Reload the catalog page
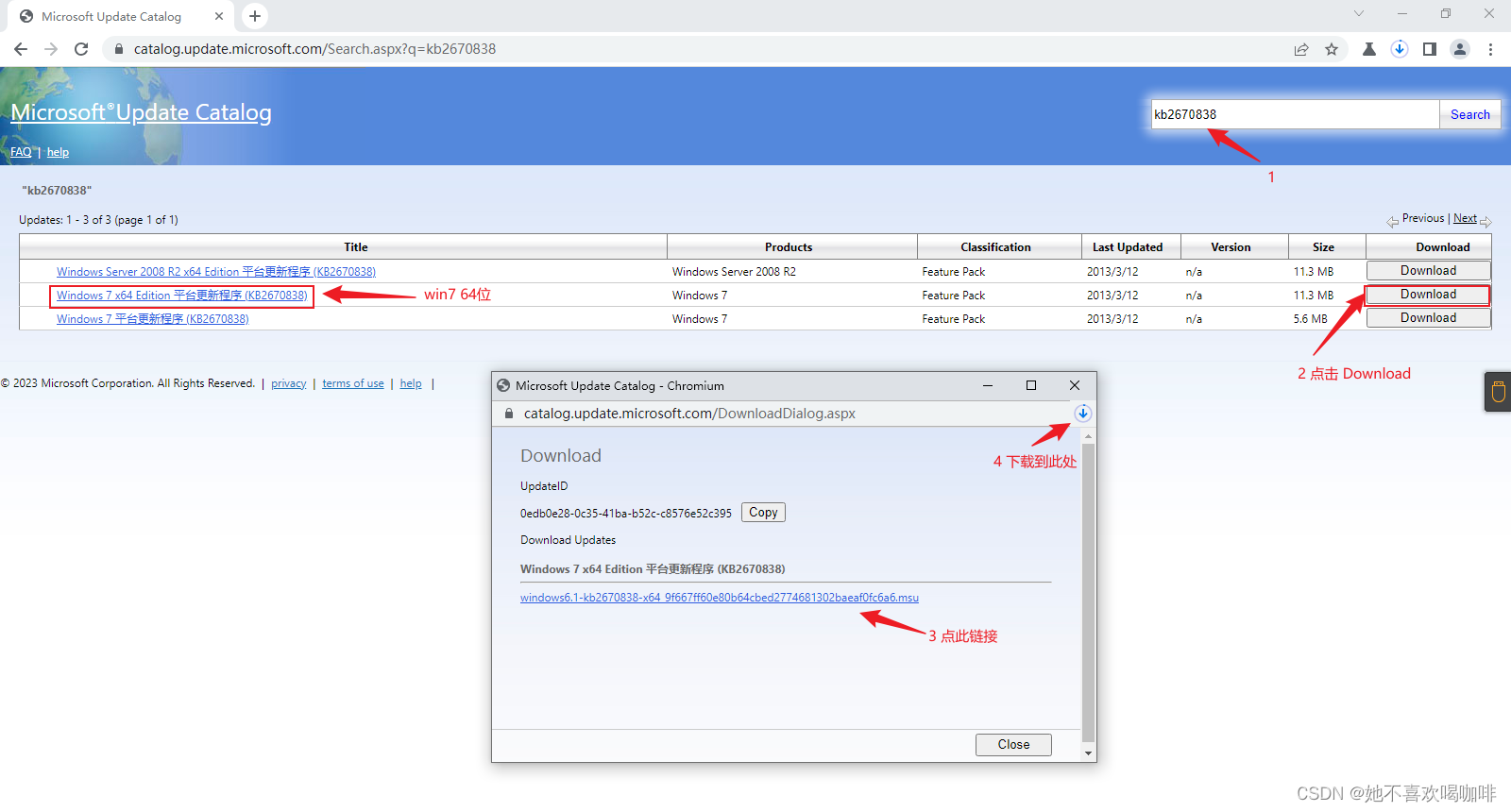 (x=81, y=49)
